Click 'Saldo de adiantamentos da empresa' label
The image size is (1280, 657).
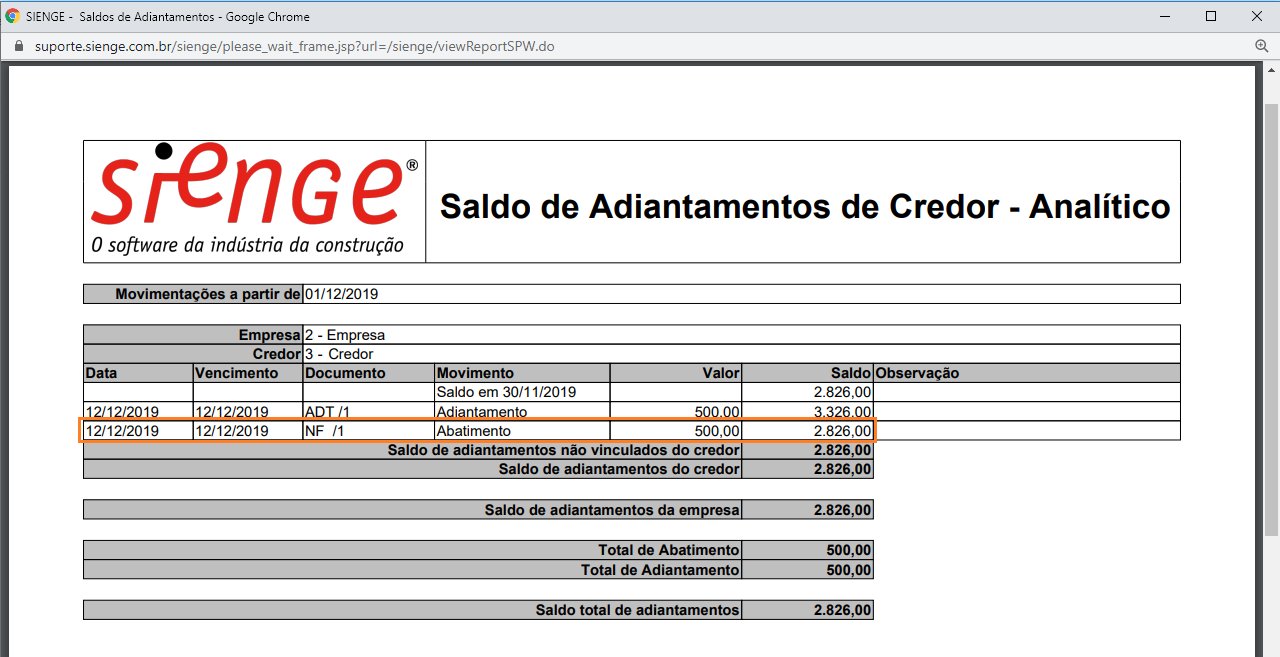click(x=612, y=510)
